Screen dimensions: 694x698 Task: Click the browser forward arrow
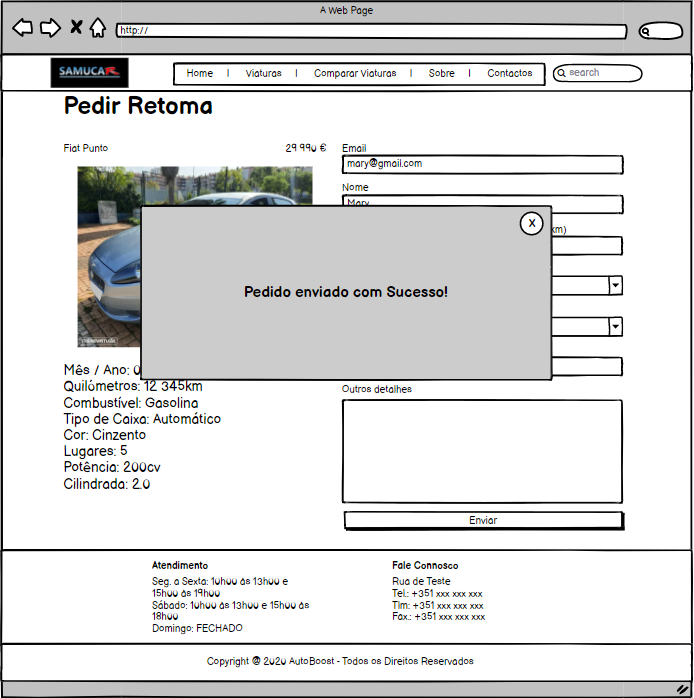click(x=50, y=28)
